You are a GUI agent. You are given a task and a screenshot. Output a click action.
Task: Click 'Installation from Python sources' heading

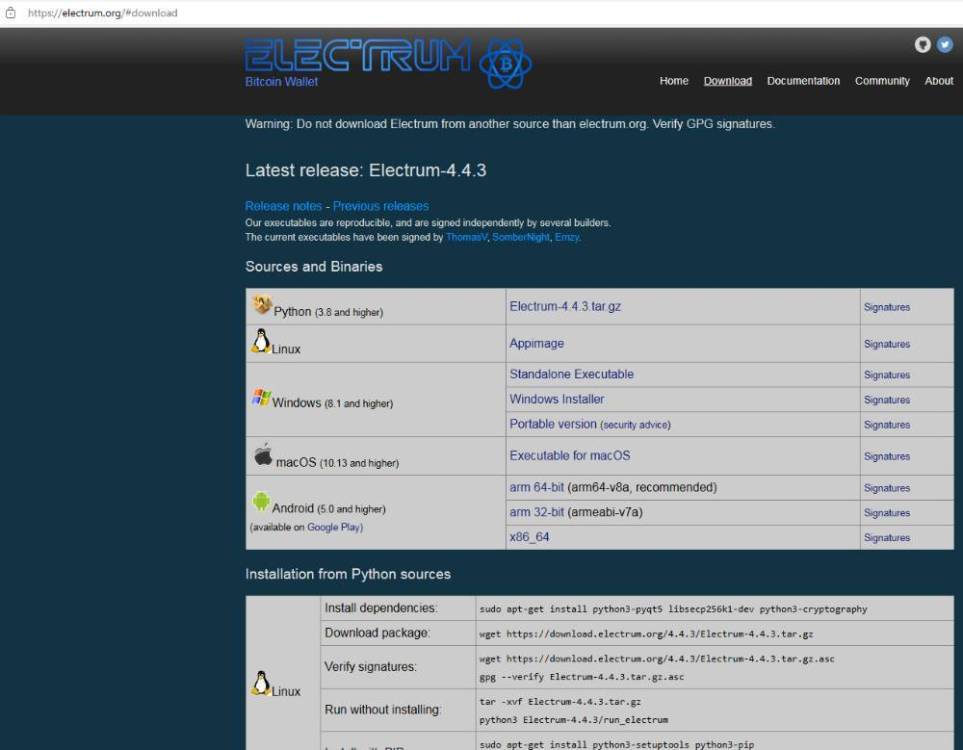click(348, 574)
